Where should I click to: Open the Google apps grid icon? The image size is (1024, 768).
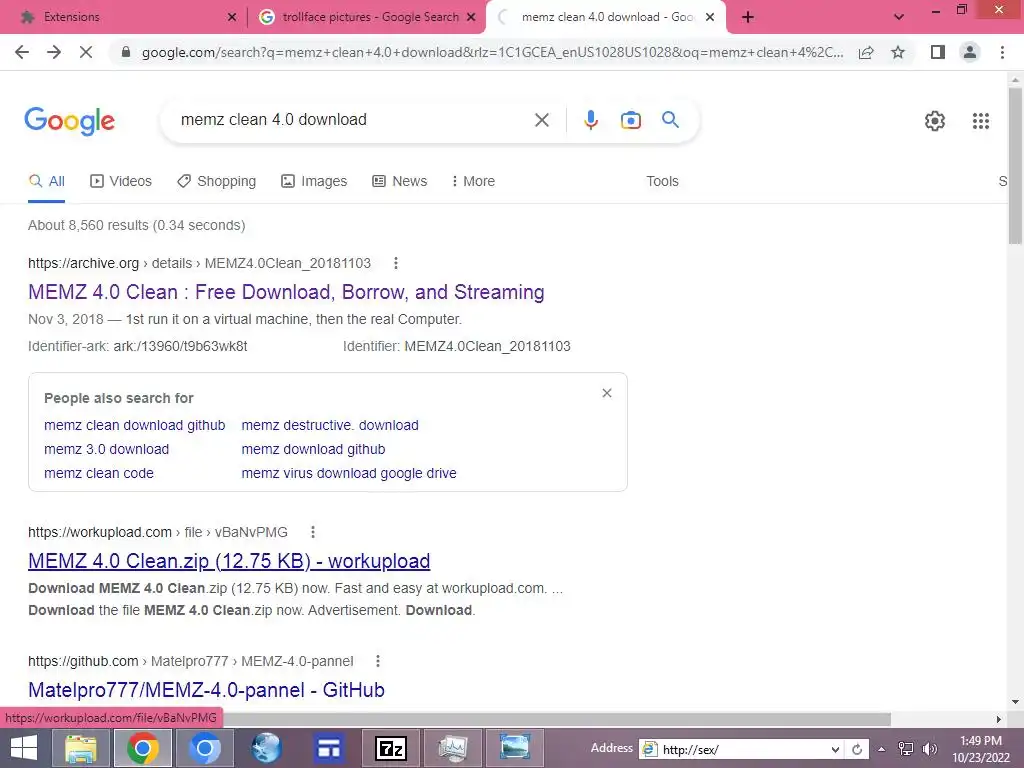pos(980,121)
